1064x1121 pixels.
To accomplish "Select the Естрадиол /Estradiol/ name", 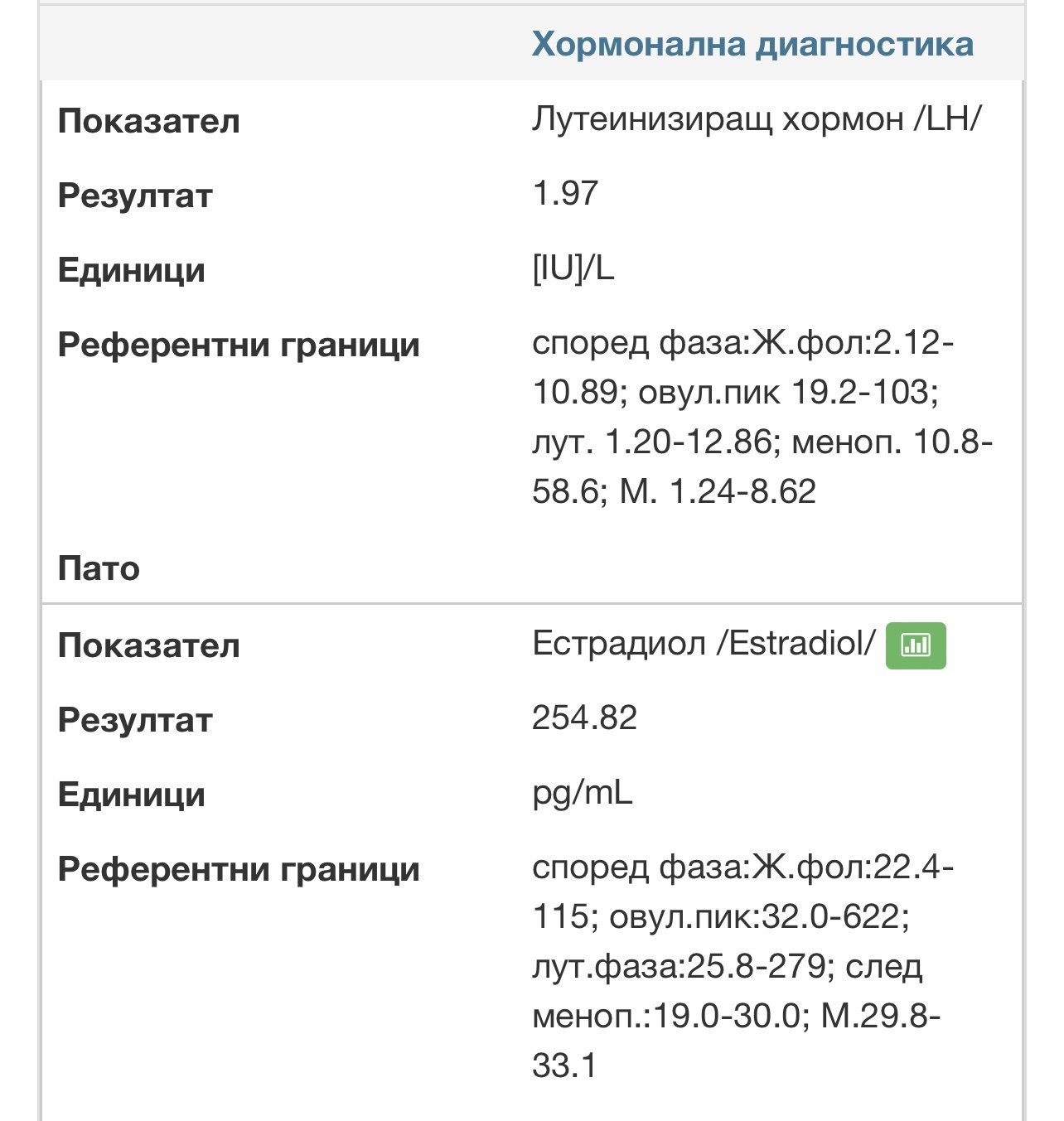I will point(703,644).
